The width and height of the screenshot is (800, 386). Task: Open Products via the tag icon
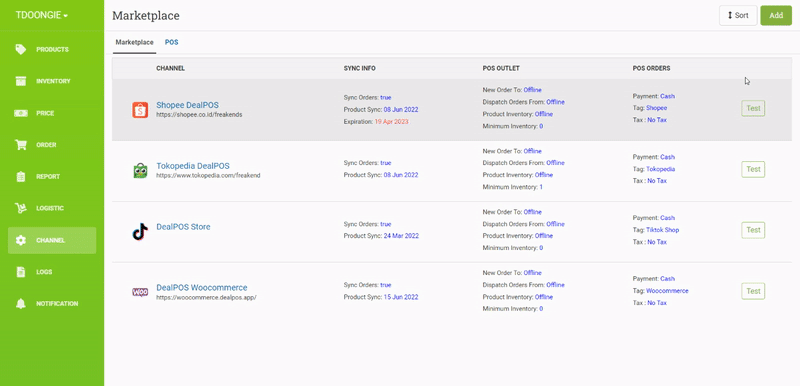[20, 49]
